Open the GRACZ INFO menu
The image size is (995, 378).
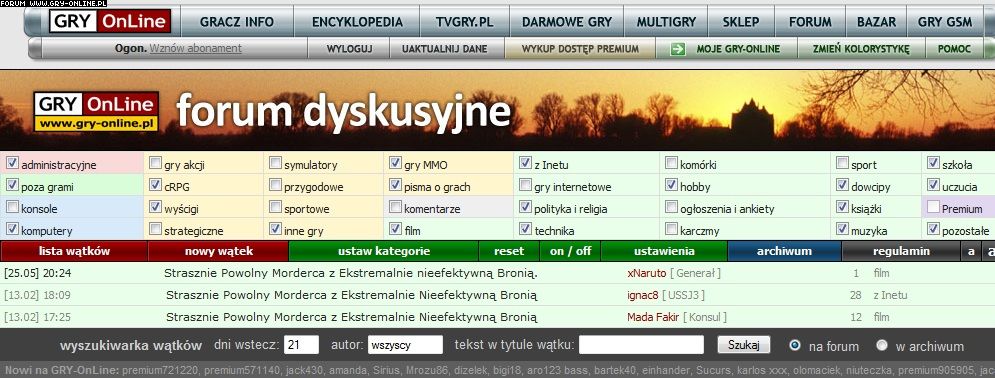coord(237,22)
